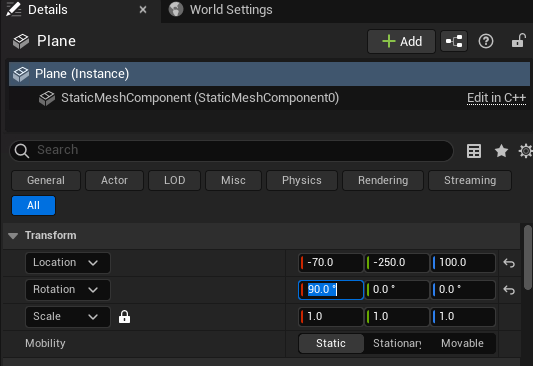The image size is (533, 366).
Task: Click the World Settings globe icon
Action: [176, 10]
